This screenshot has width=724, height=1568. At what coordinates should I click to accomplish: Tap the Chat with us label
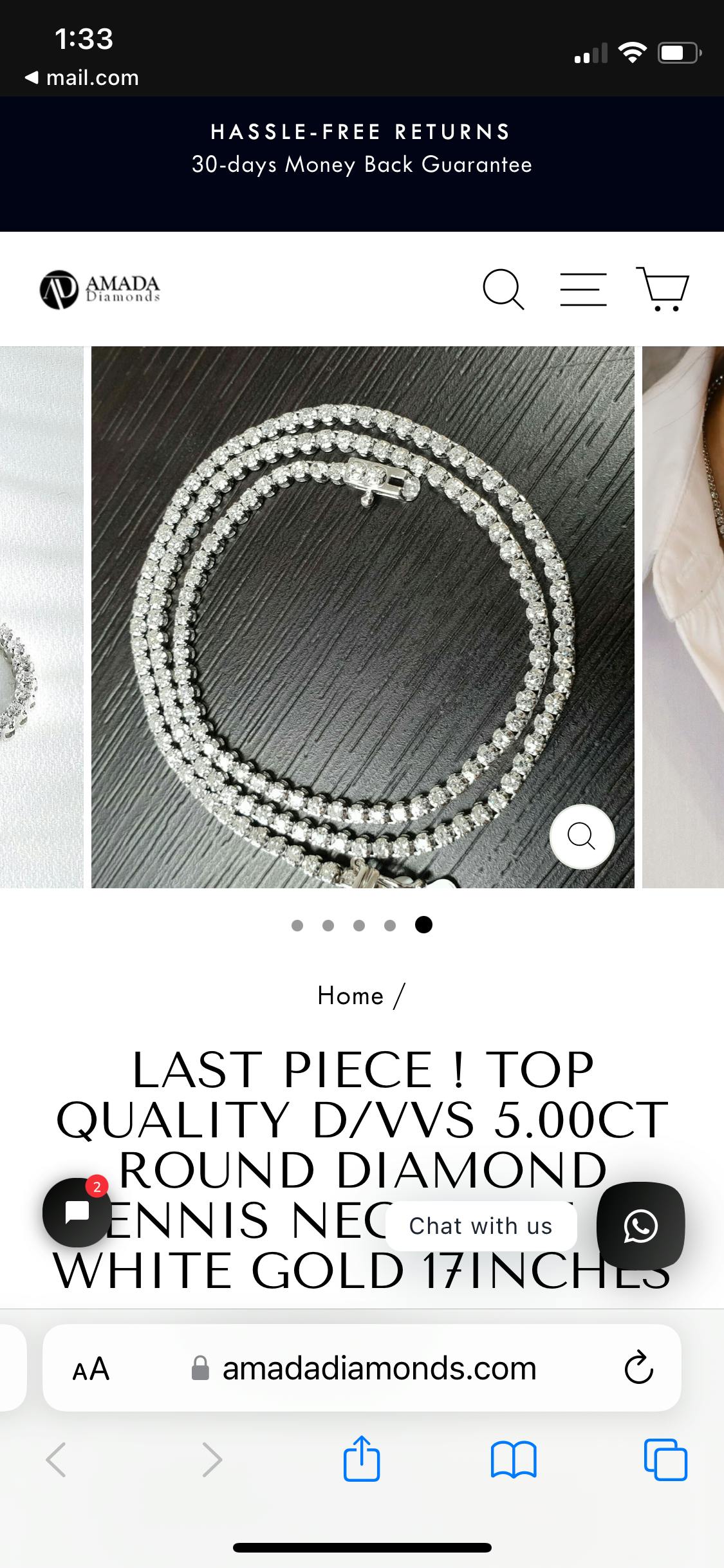pyautogui.click(x=481, y=1226)
